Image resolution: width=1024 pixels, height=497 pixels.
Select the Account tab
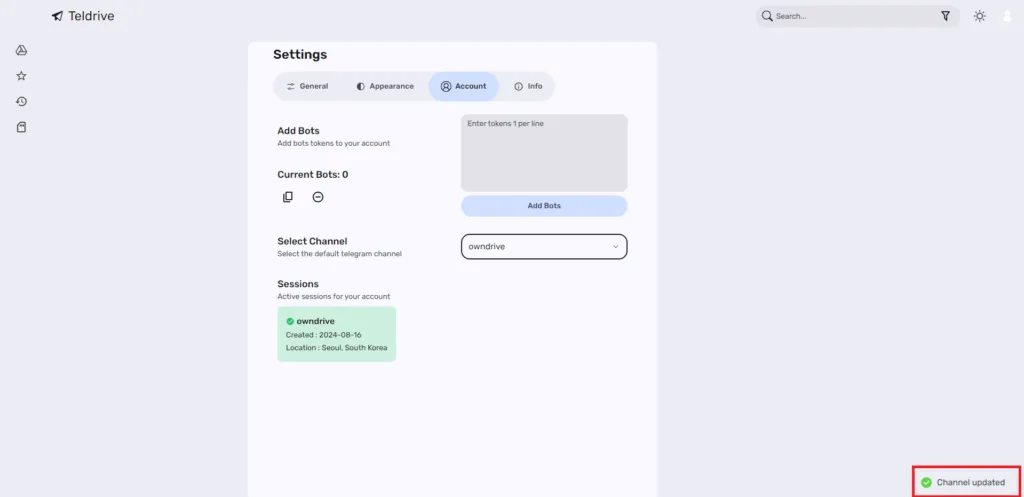coord(463,86)
